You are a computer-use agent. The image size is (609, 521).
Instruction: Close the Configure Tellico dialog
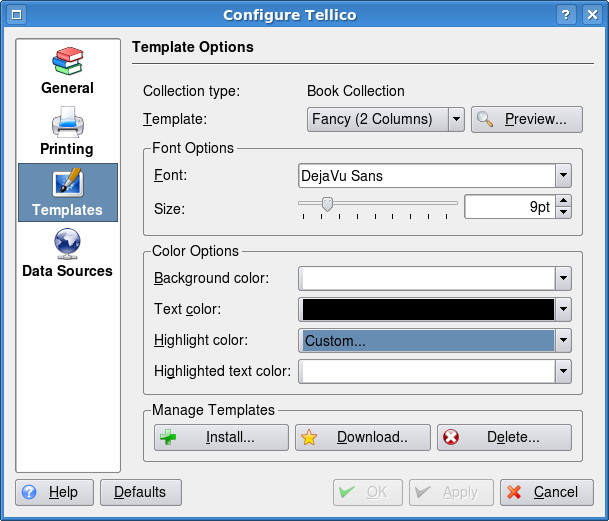click(x=592, y=15)
